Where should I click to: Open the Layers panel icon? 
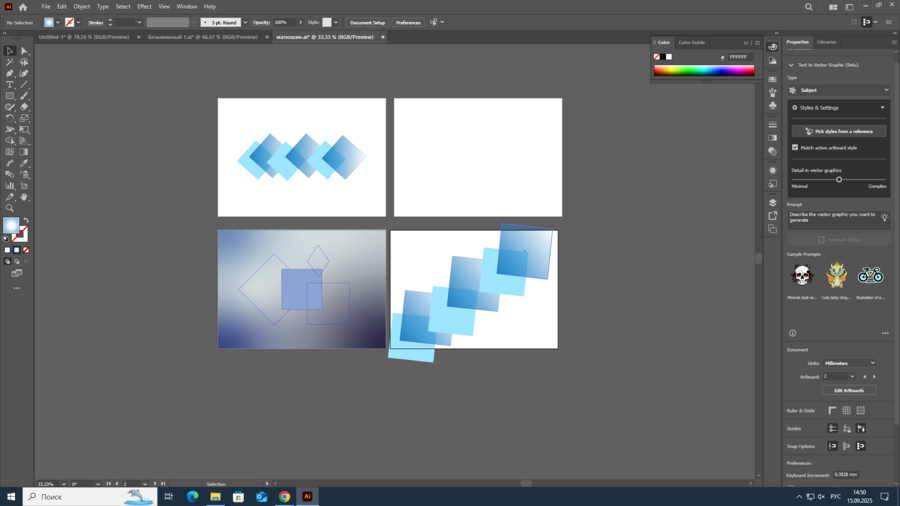(x=773, y=203)
